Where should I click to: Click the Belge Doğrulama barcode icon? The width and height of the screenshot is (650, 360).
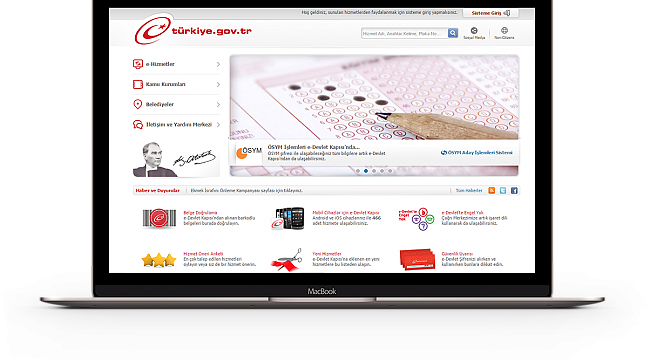point(159,218)
